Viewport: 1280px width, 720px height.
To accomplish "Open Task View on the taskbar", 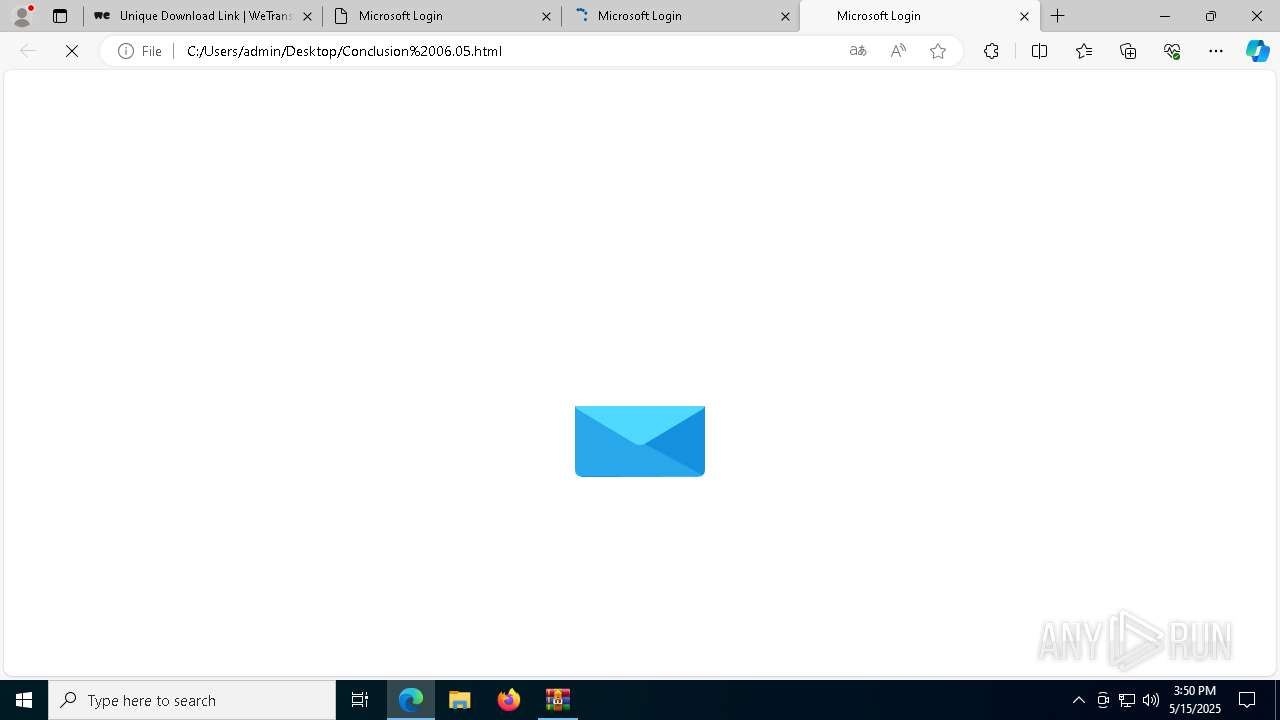I will [x=360, y=700].
